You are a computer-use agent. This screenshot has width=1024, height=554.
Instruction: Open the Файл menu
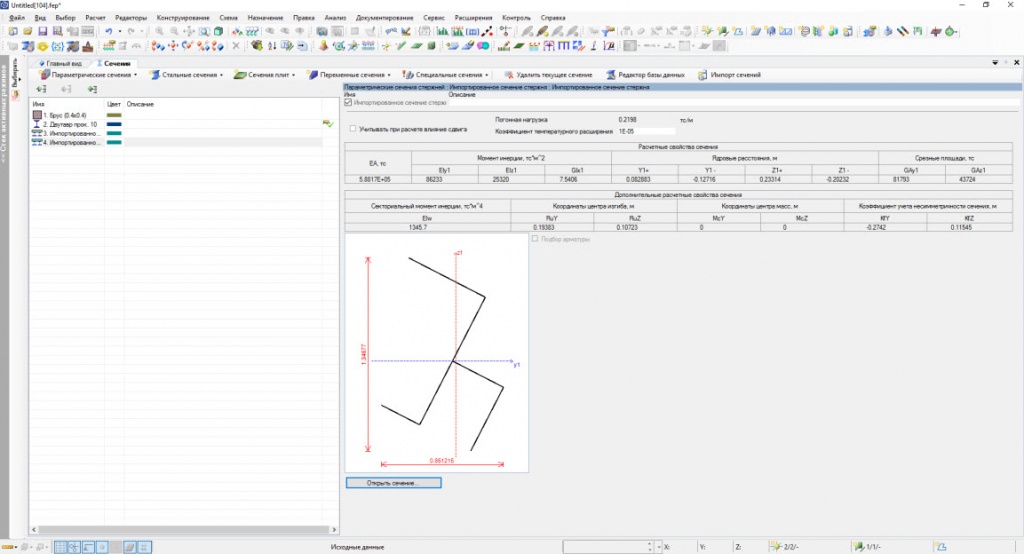point(17,18)
